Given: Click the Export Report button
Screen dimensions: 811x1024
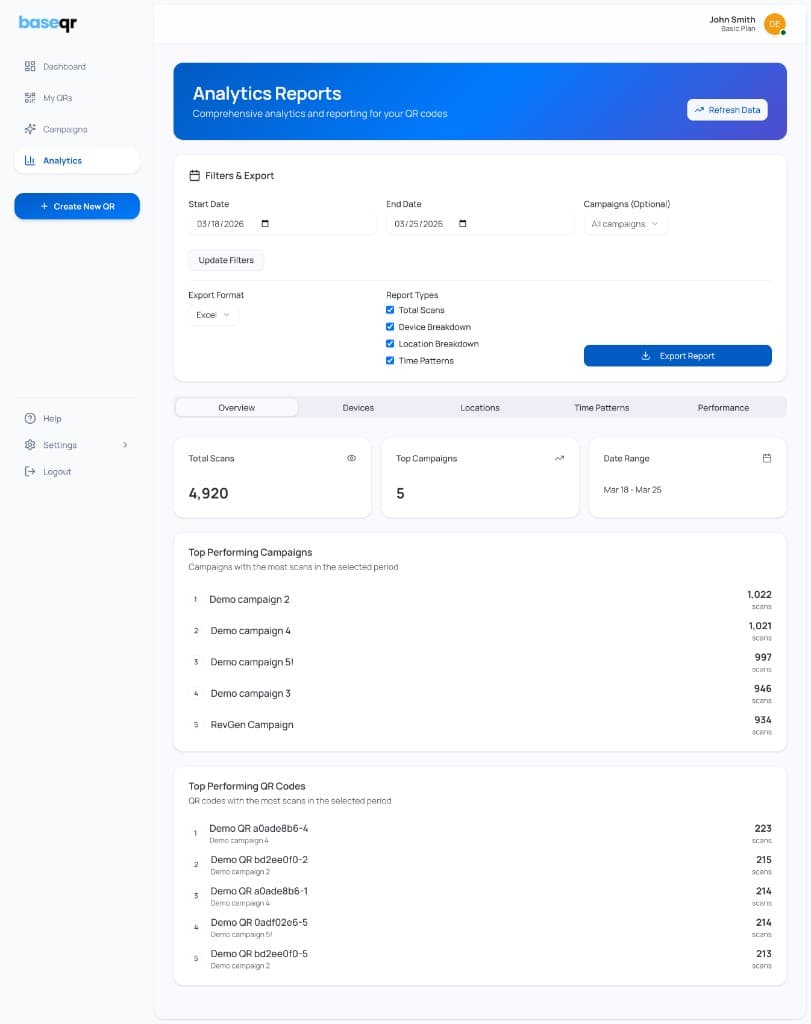Looking at the screenshot, I should point(677,355).
